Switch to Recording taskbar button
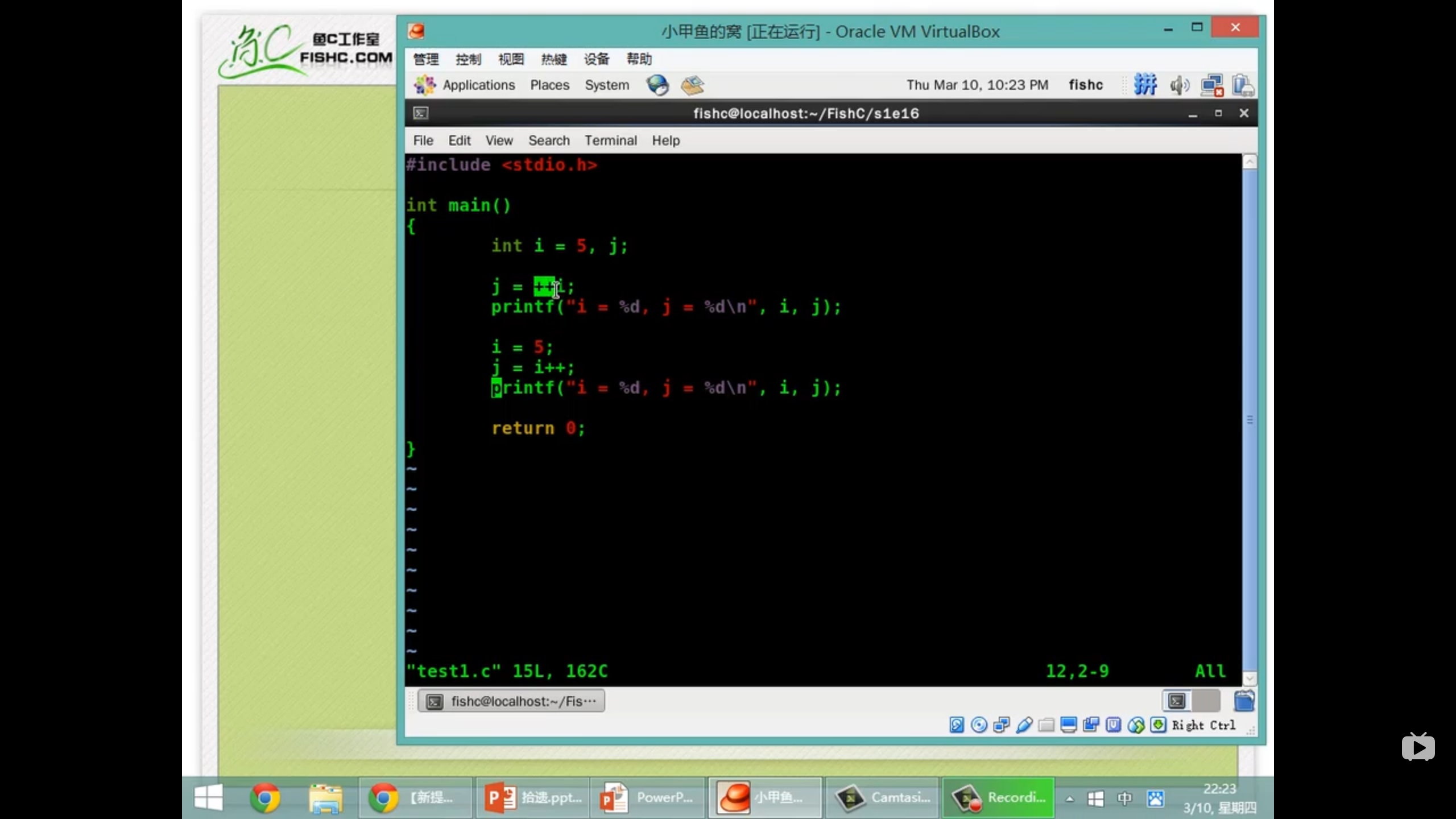Viewport: 1456px width, 819px height. pos(999,797)
